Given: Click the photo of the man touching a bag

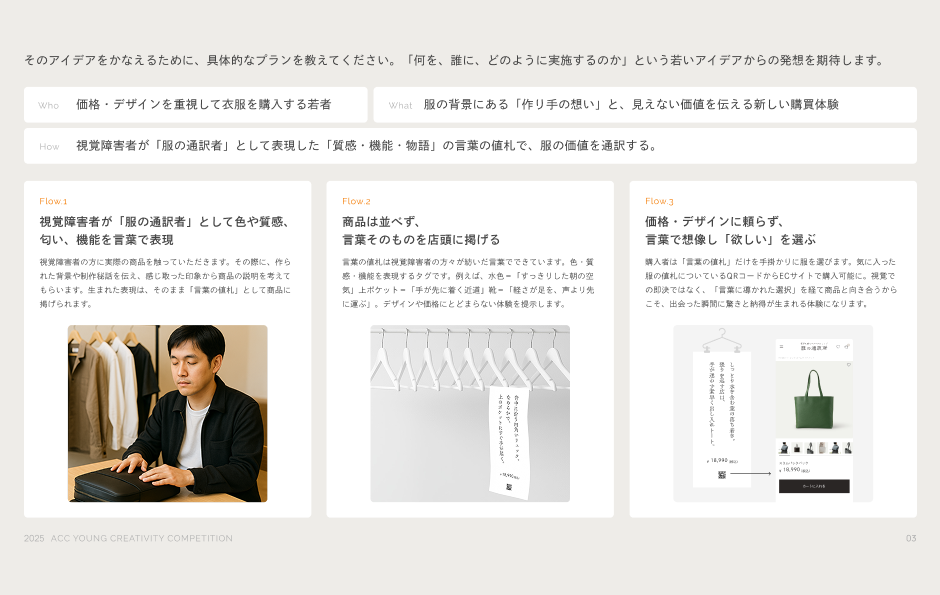Looking at the screenshot, I should (167, 413).
